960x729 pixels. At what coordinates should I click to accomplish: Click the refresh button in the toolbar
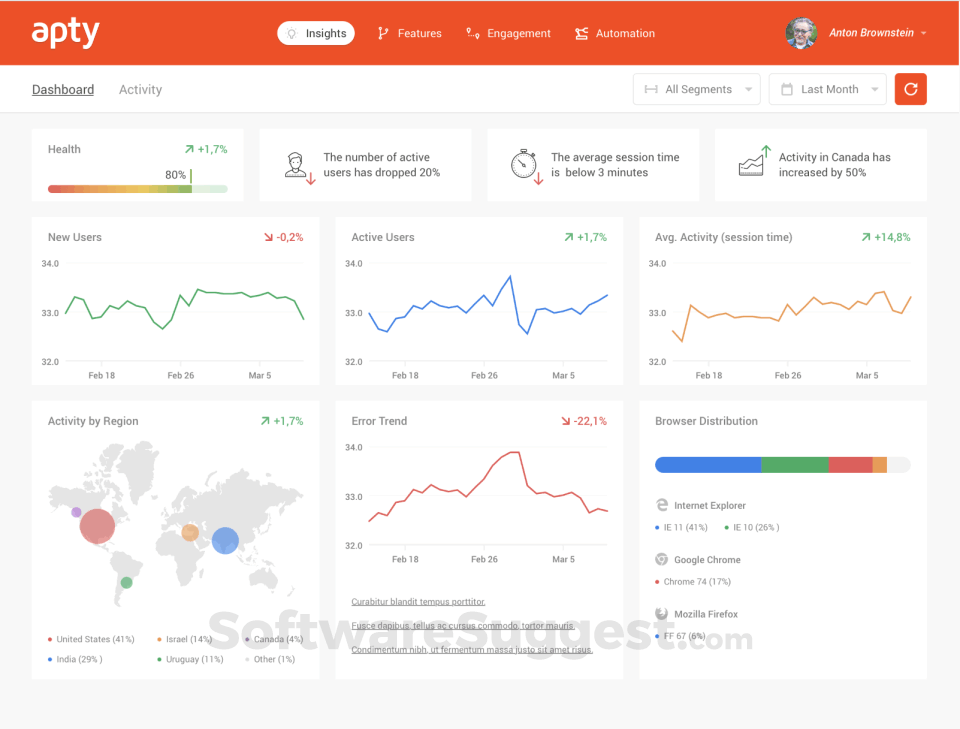(910, 89)
